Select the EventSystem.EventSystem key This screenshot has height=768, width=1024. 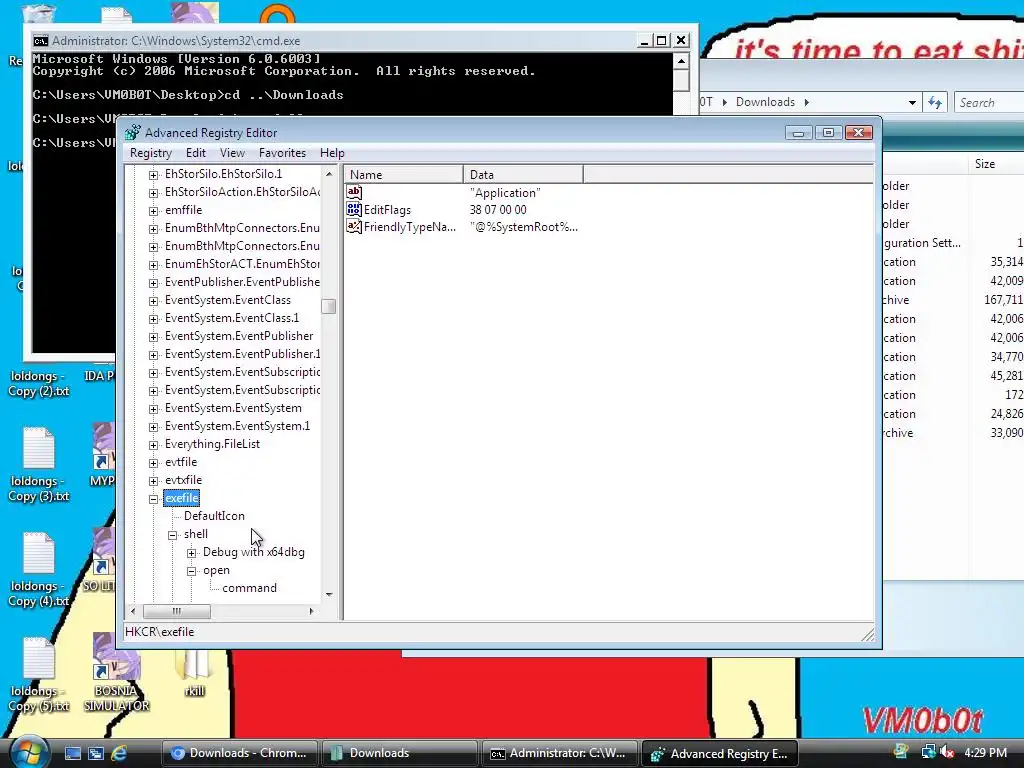233,408
